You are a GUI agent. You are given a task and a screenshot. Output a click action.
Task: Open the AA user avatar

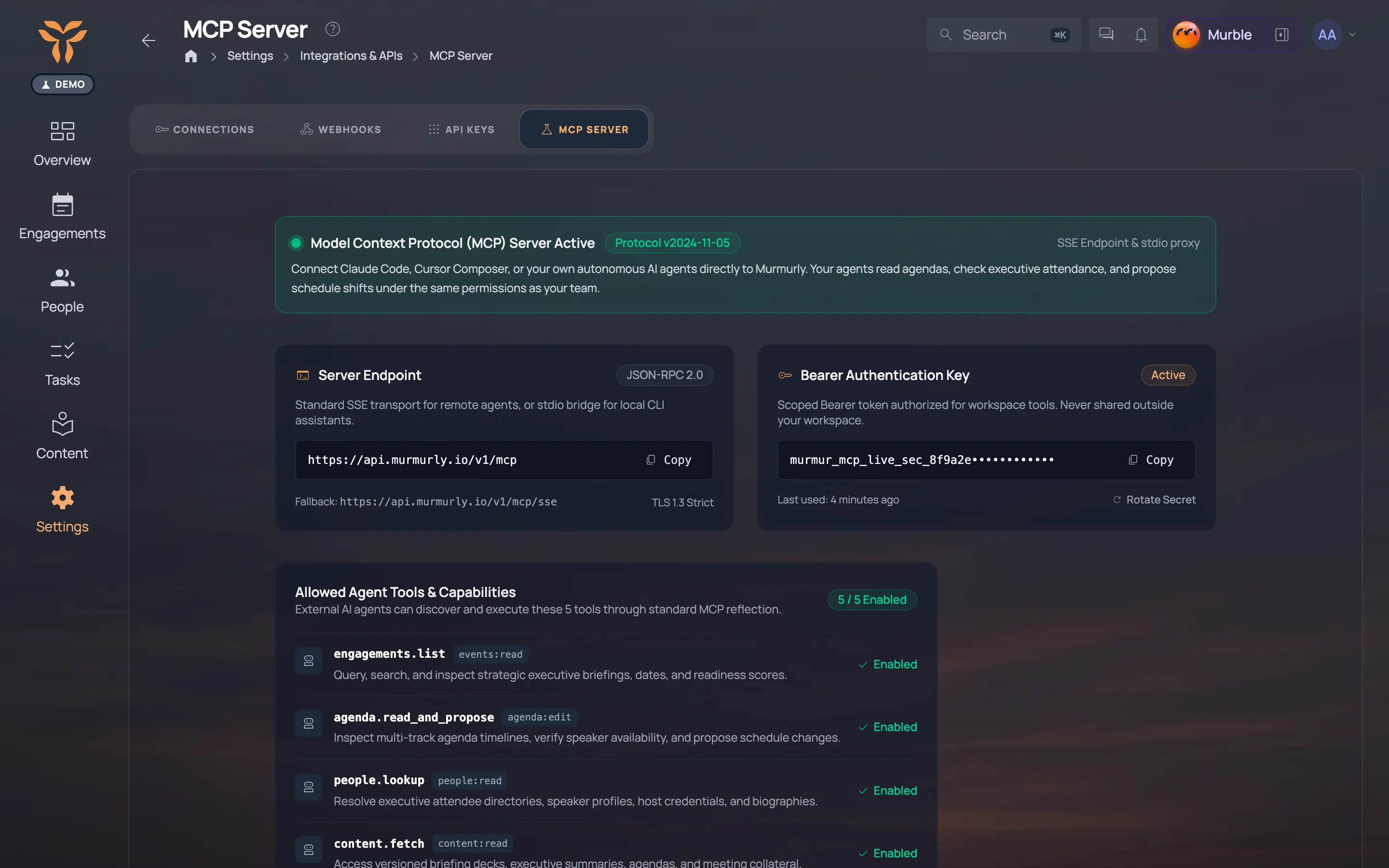(x=1326, y=34)
